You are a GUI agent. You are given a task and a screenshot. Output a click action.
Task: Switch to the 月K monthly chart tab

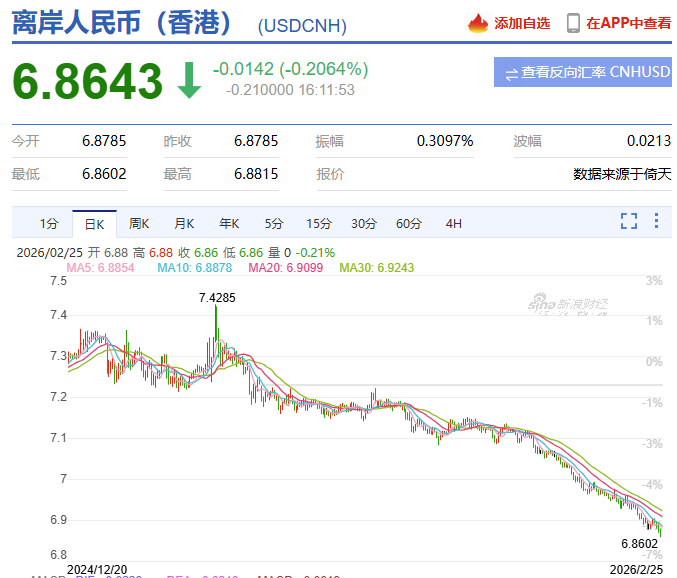click(184, 223)
